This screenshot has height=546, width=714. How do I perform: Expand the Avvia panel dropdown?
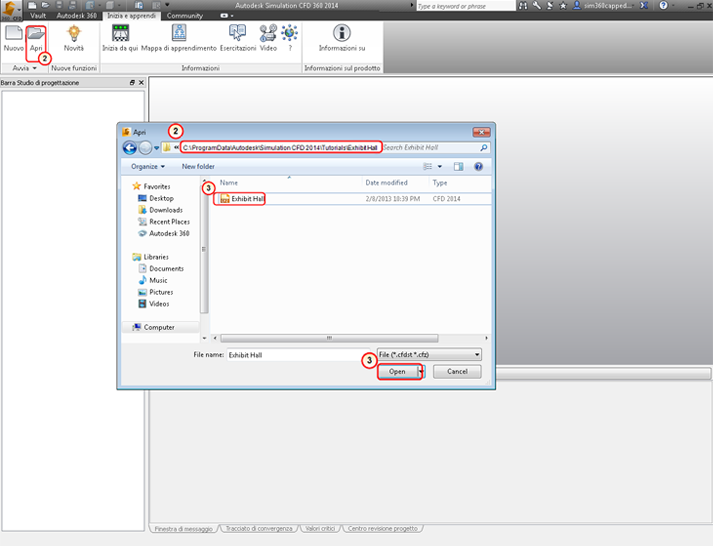click(24, 68)
